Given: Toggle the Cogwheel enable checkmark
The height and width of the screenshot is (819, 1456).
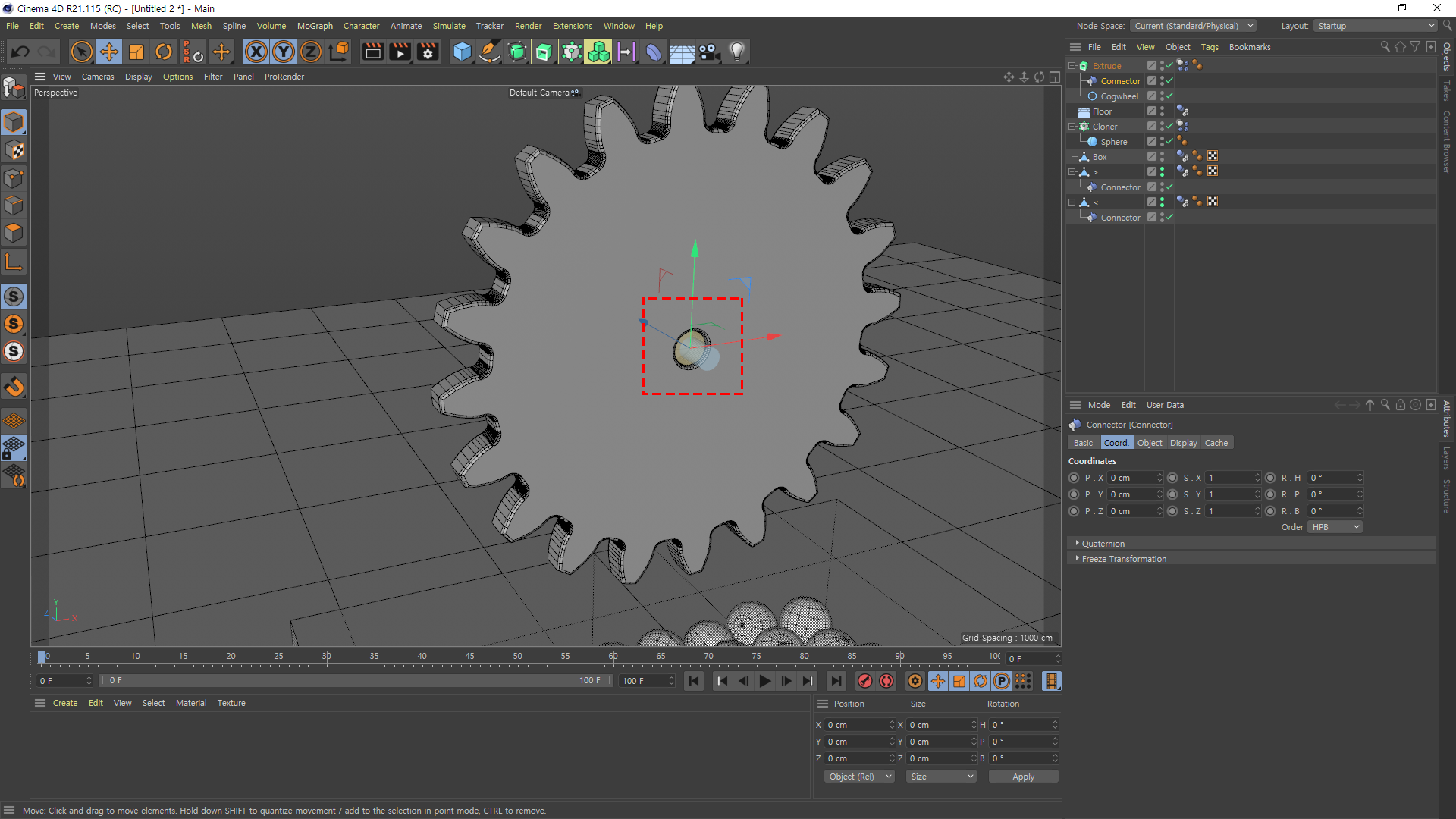Looking at the screenshot, I should pyautogui.click(x=1169, y=96).
